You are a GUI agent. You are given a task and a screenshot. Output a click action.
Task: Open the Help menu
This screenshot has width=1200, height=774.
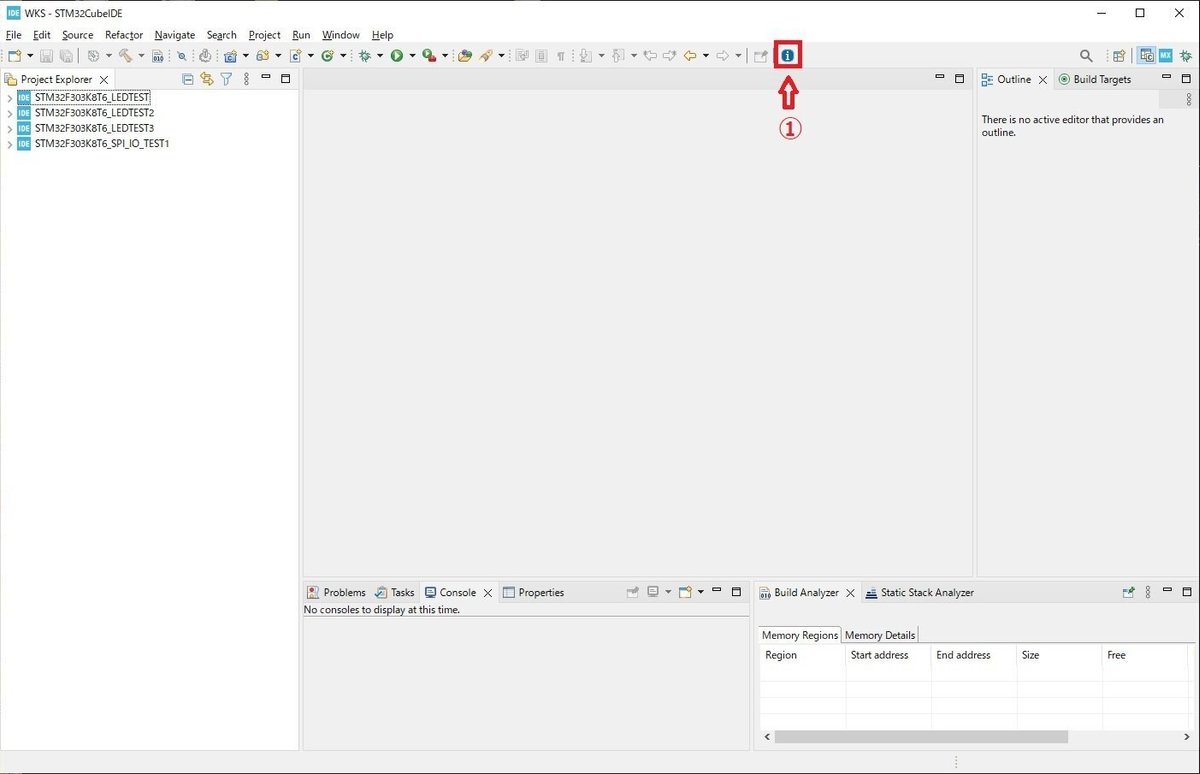coord(382,35)
